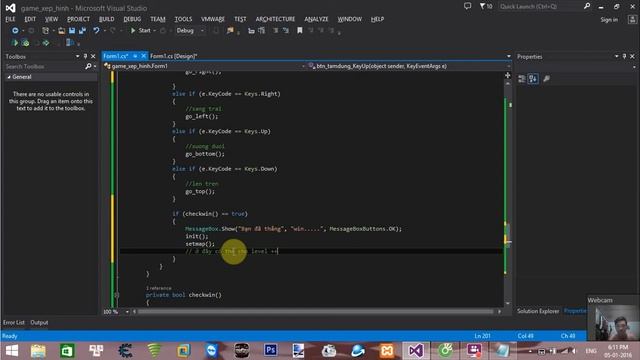Viewport: 640px width, 360px height.
Task: Toggle a bookmark on current line
Action: pyautogui.click(x=300, y=31)
